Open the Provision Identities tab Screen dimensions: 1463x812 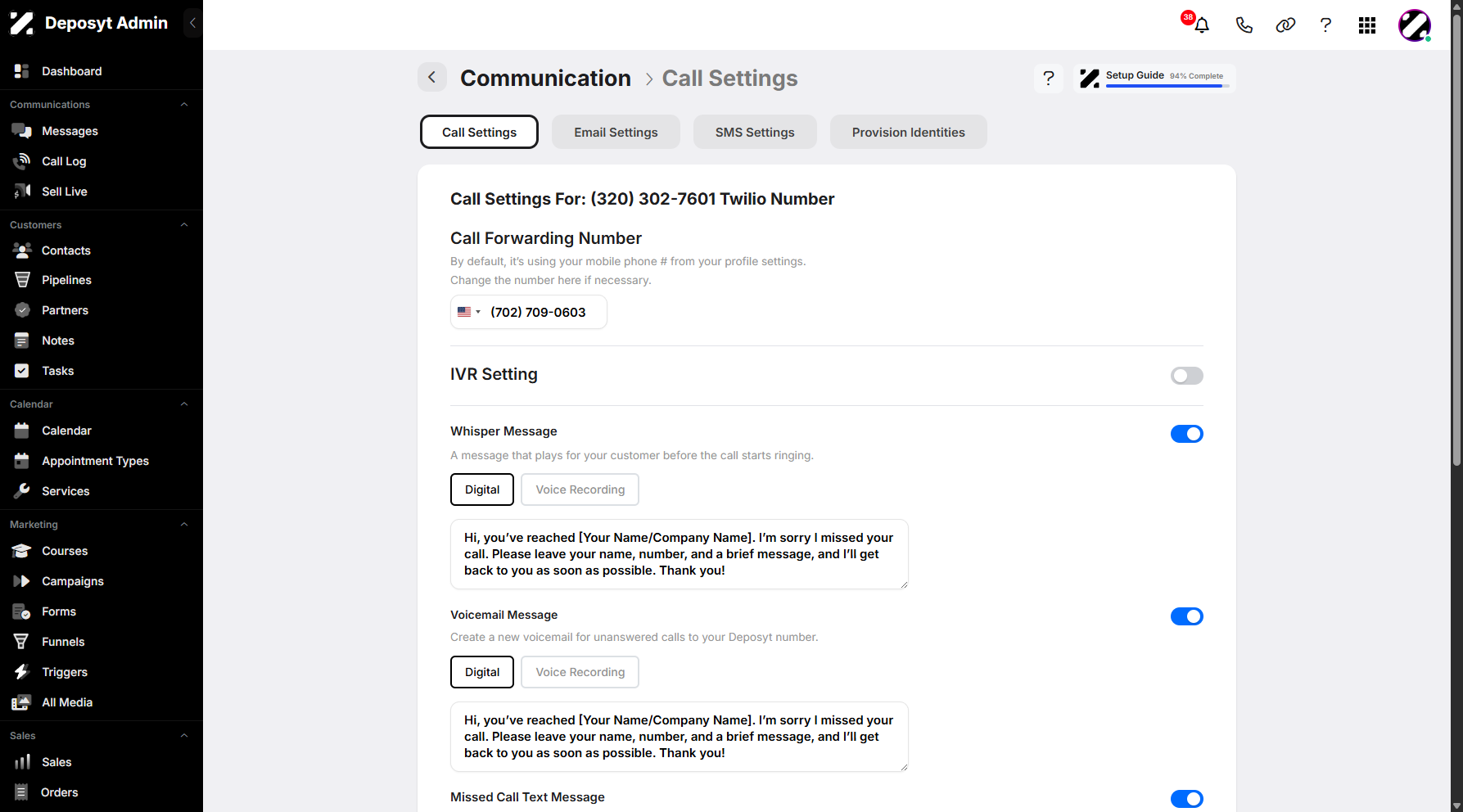pyautogui.click(x=909, y=132)
